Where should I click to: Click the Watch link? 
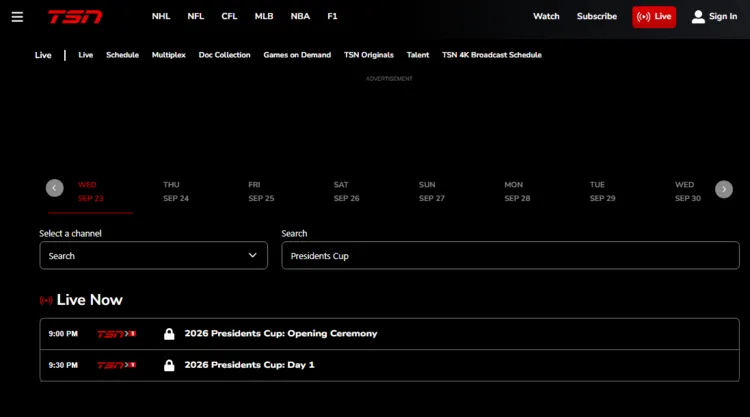546,16
